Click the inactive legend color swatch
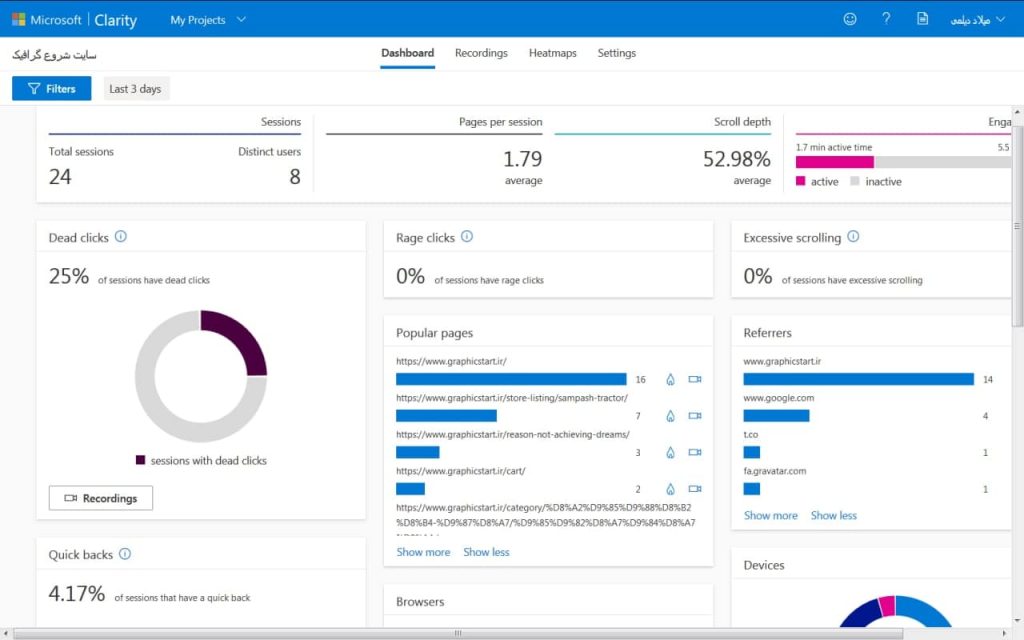The width and height of the screenshot is (1024, 640). click(855, 181)
